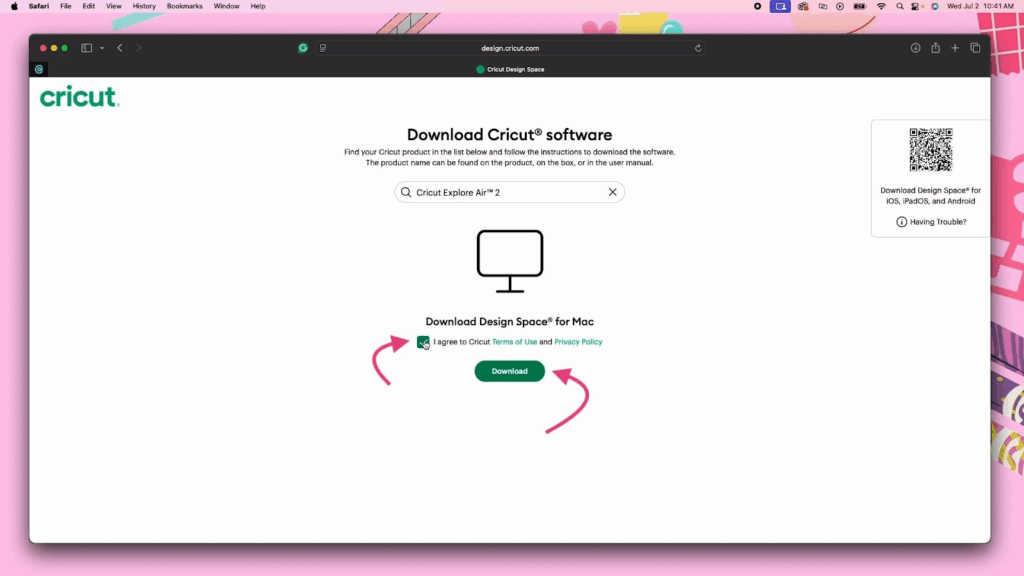Toggle the Safari sidebar button

point(86,48)
